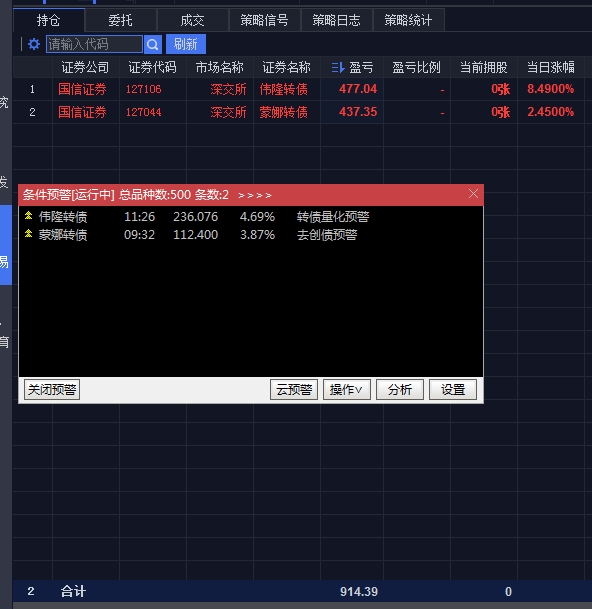Click 国信证券 in row 2
Viewport: 592px width, 609px height.
(x=82, y=112)
